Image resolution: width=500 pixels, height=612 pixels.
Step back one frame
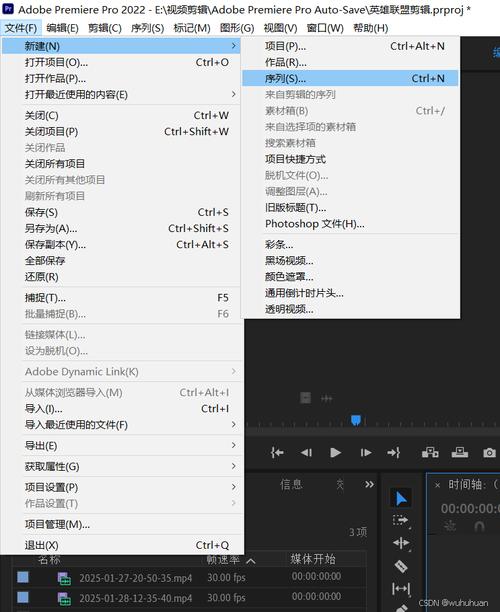pyautogui.click(x=306, y=453)
